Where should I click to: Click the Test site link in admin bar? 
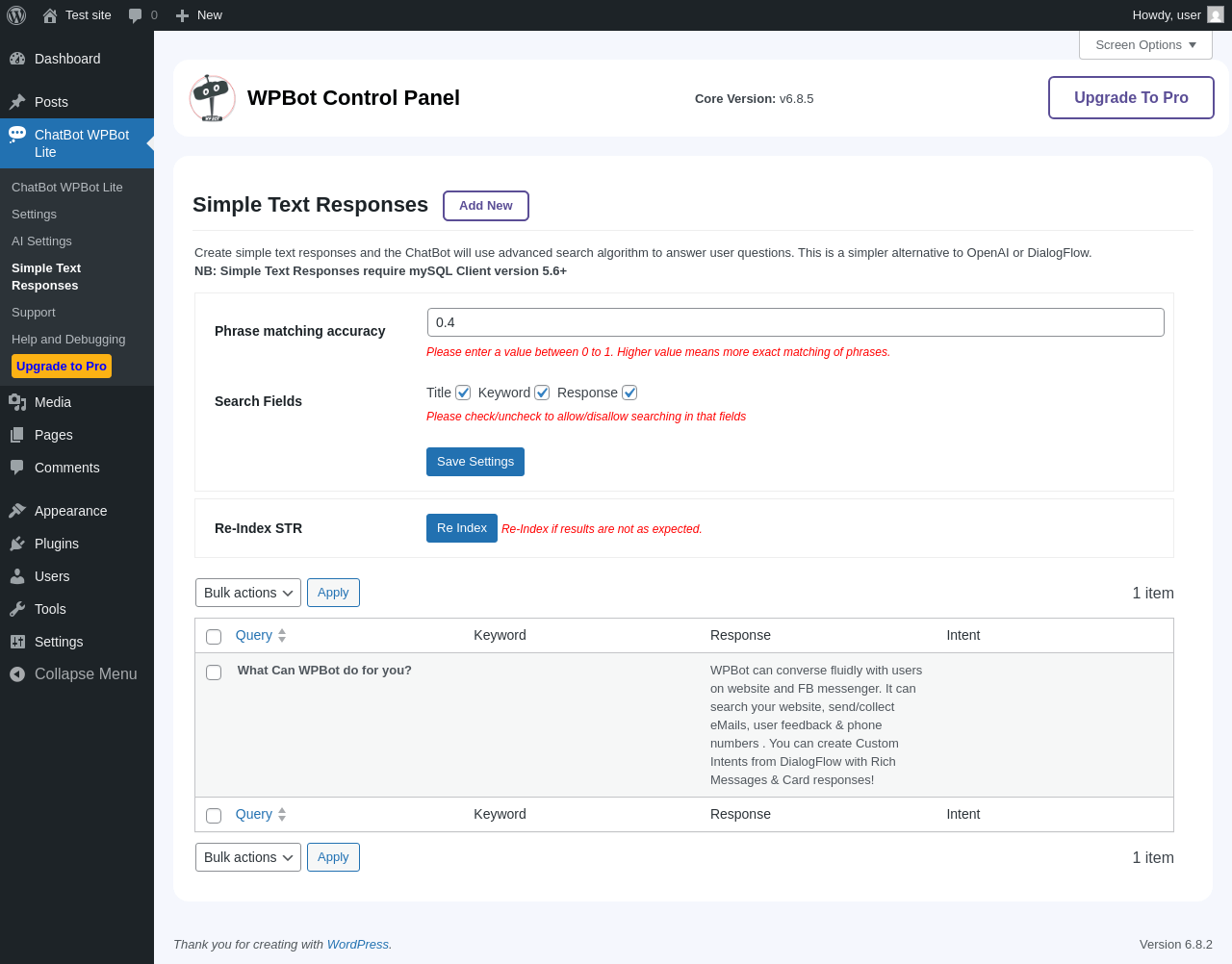(x=89, y=15)
